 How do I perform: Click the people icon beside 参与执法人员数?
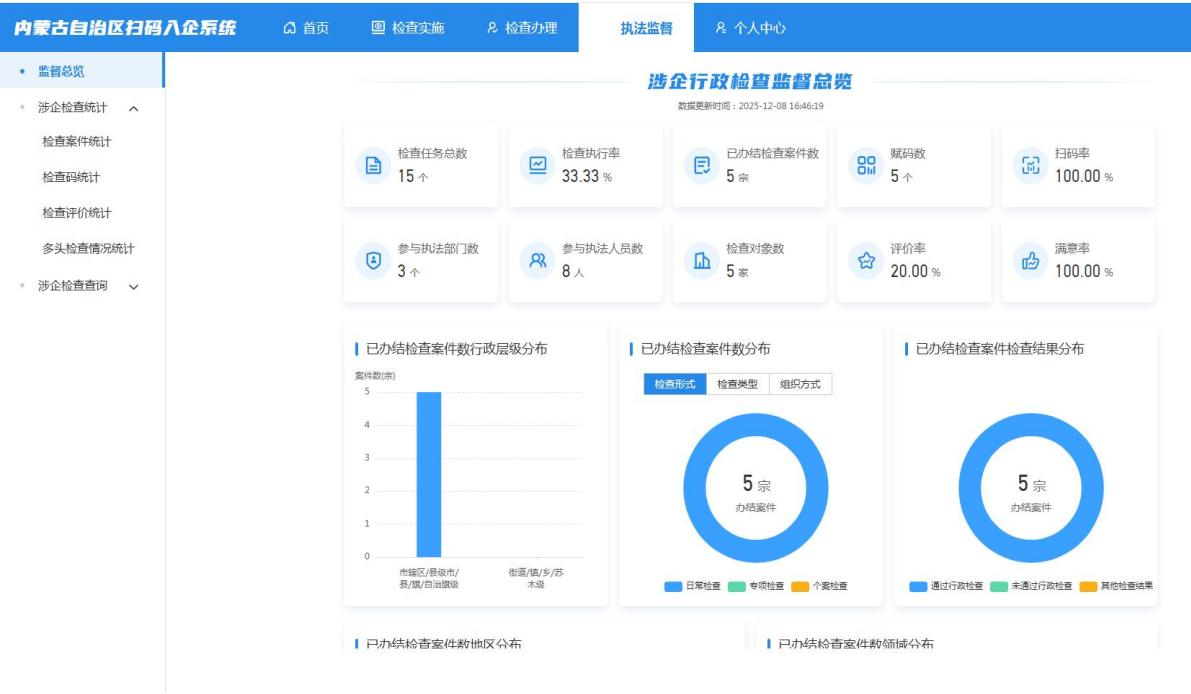[538, 261]
